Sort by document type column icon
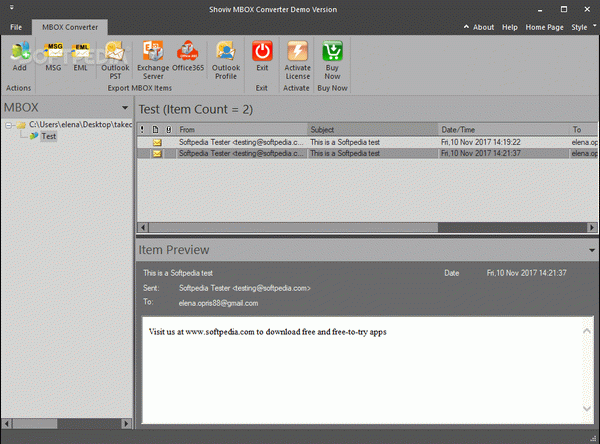Image resolution: width=600 pixels, height=444 pixels. 155,129
